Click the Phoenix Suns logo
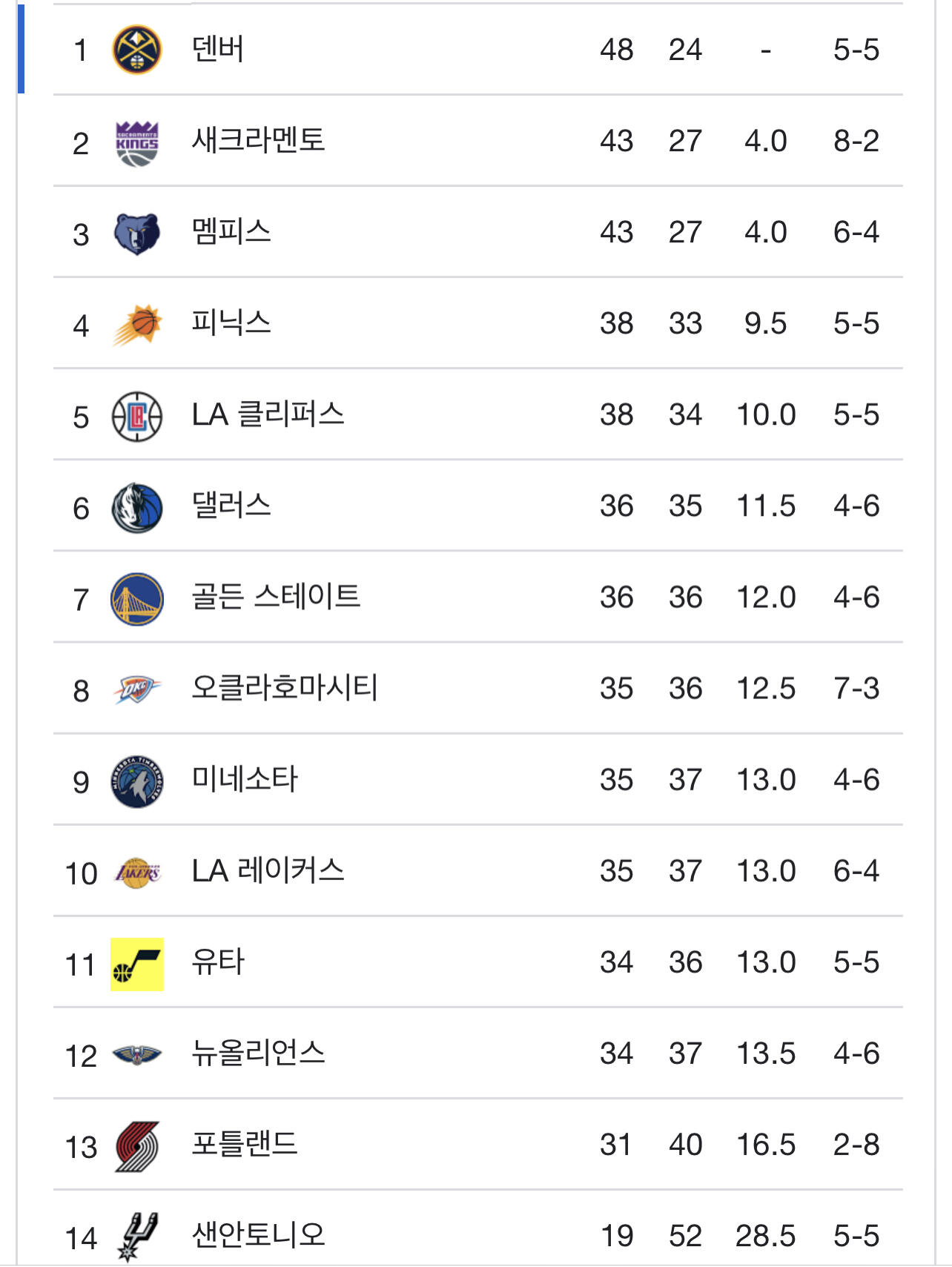 pos(136,325)
